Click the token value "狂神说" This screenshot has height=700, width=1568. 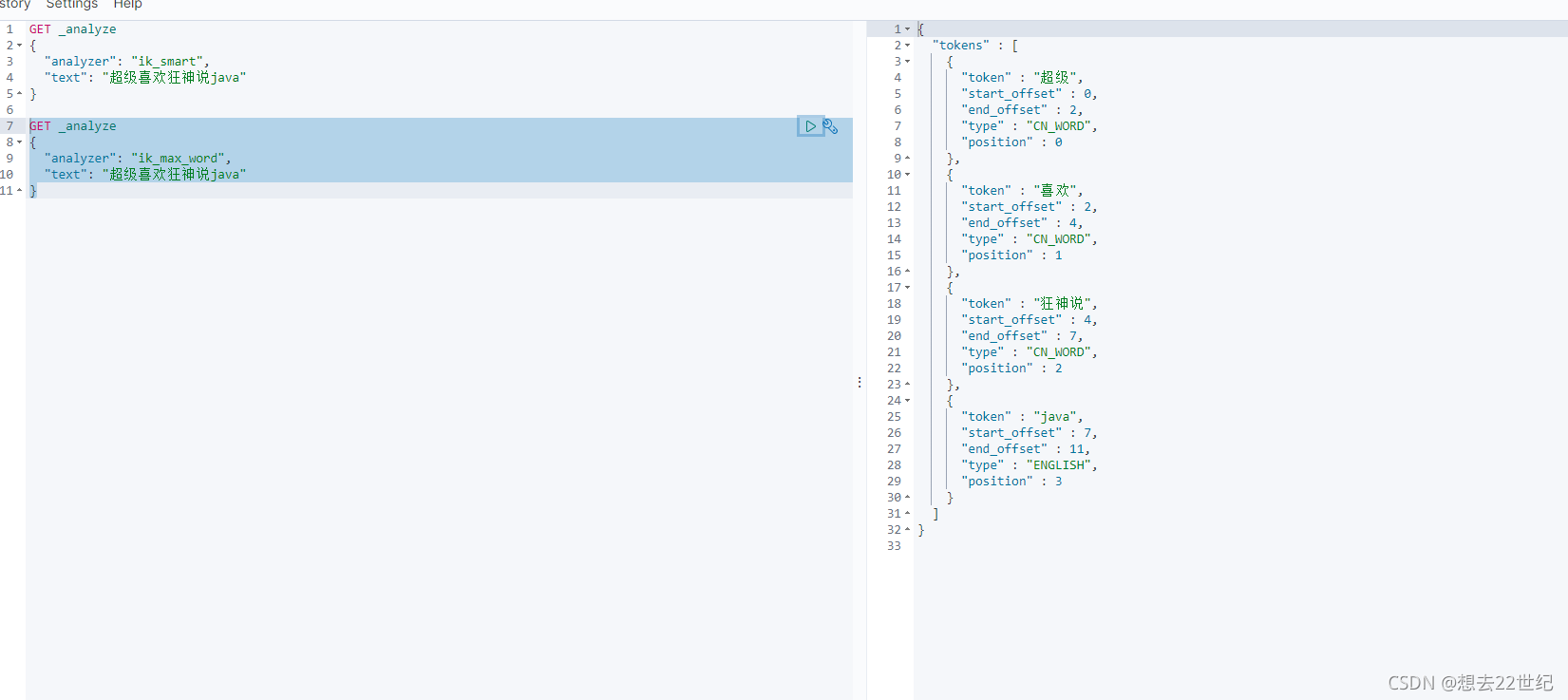pos(1062,304)
